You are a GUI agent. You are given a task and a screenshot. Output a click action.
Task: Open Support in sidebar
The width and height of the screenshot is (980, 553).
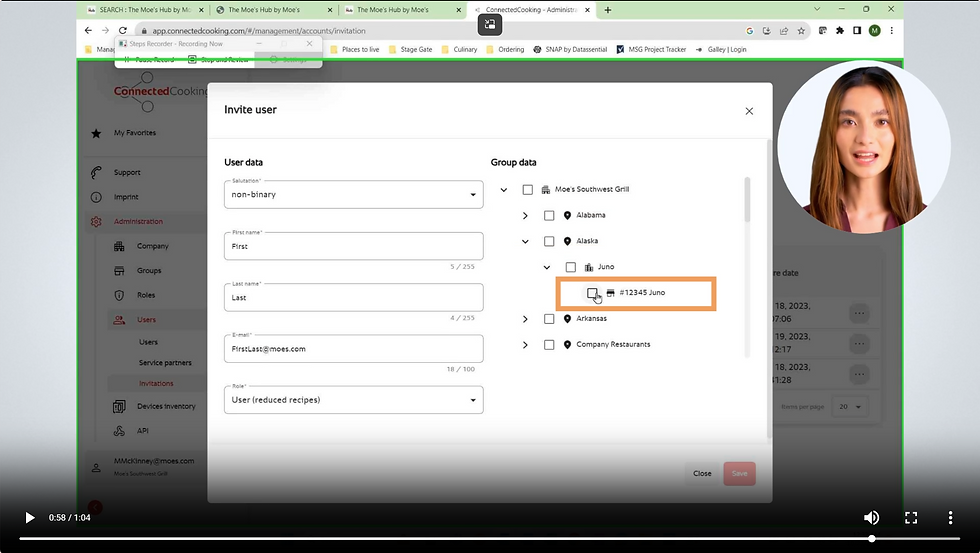coord(127,172)
